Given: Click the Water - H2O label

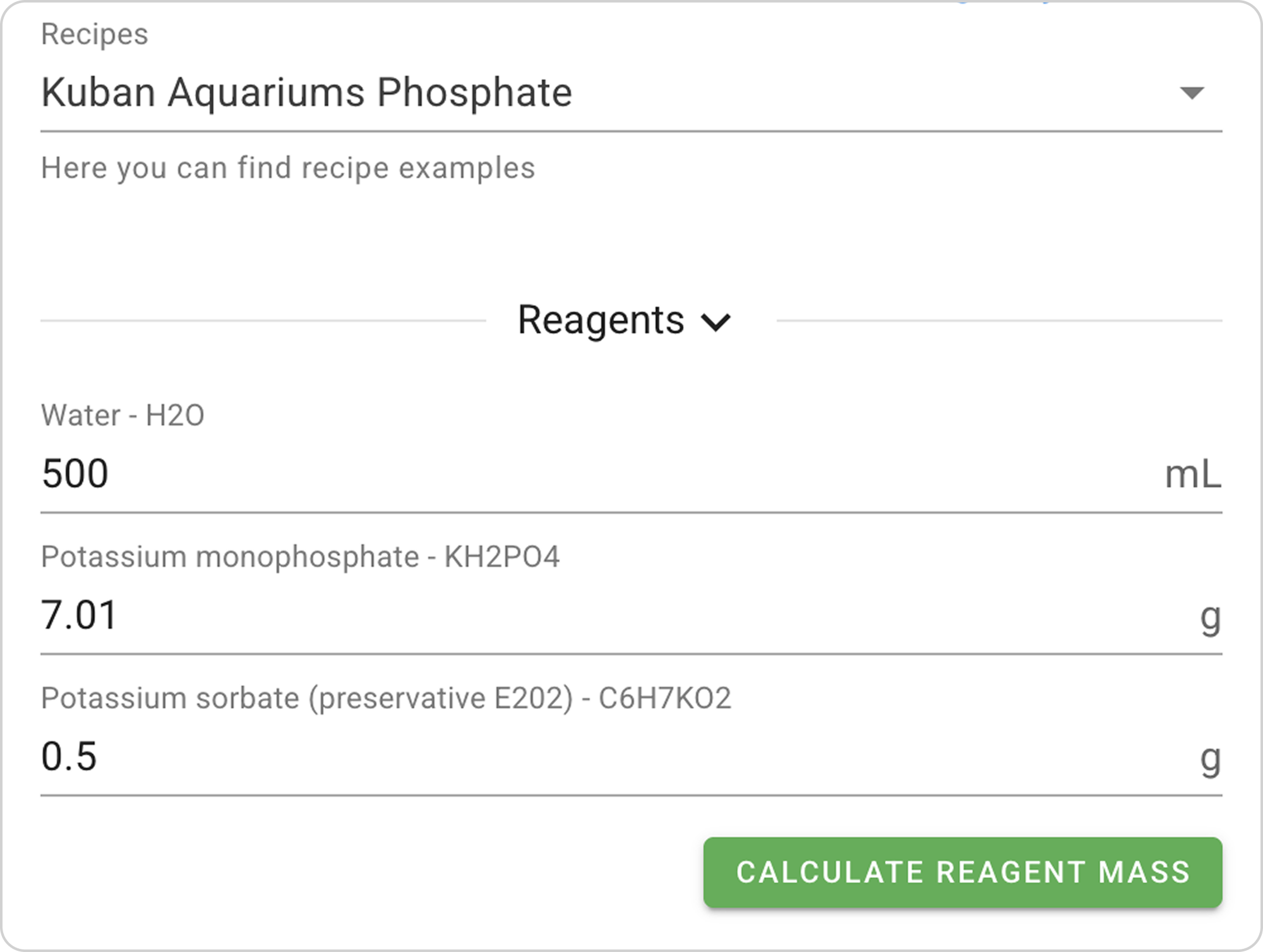Looking at the screenshot, I should pyautogui.click(x=123, y=415).
